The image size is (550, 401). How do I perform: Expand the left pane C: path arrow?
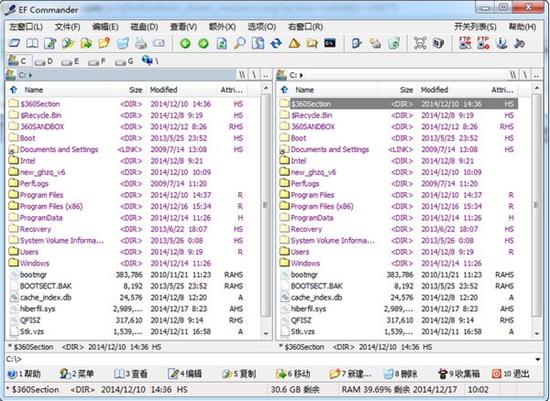31,75
